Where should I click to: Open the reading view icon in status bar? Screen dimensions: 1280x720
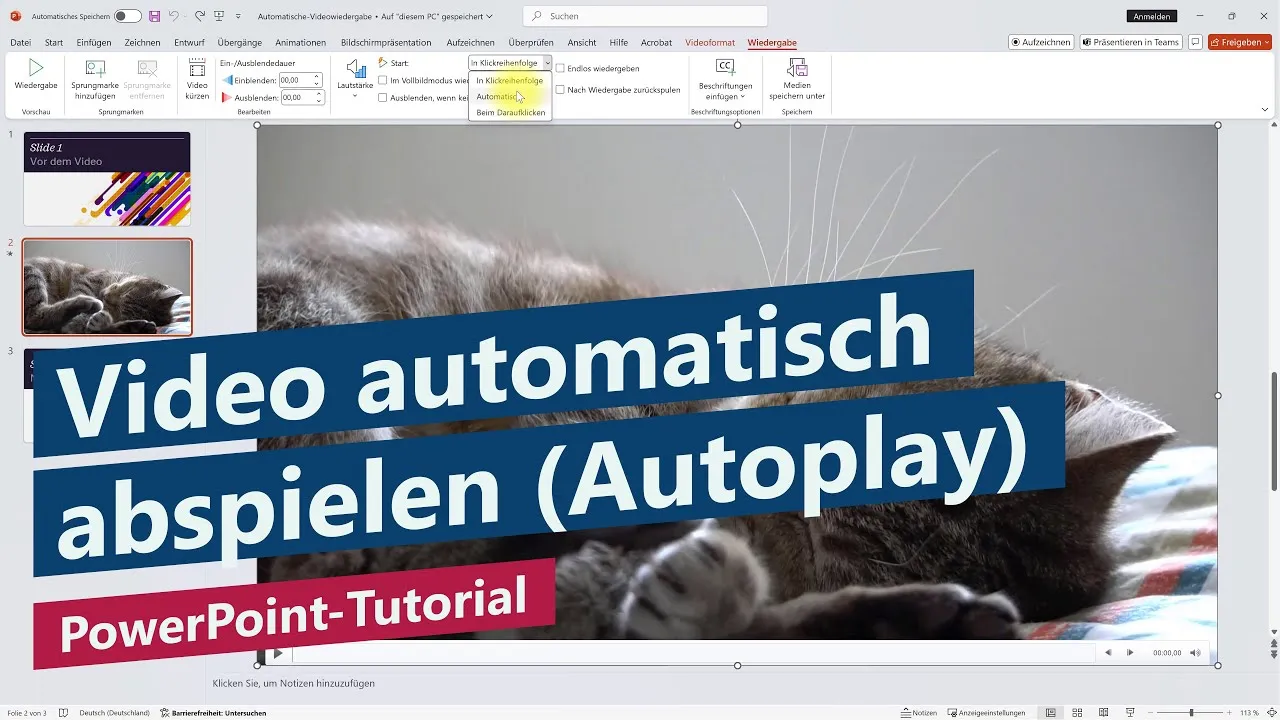point(1104,714)
